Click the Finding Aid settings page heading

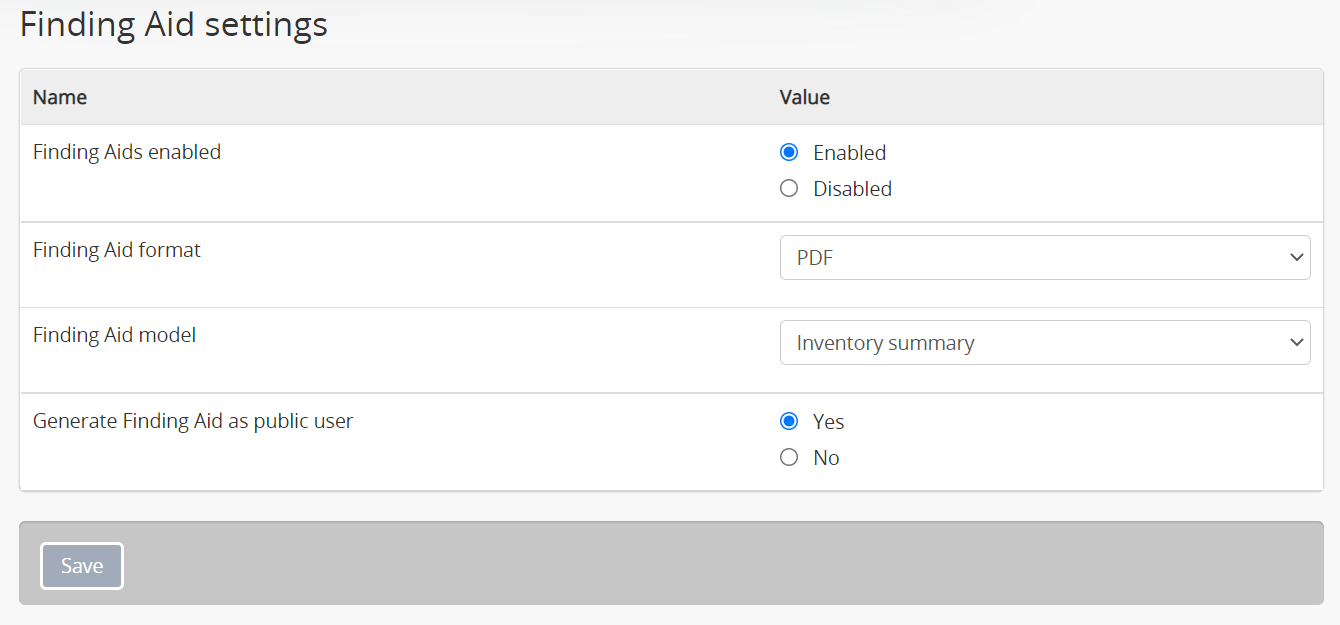pos(174,24)
